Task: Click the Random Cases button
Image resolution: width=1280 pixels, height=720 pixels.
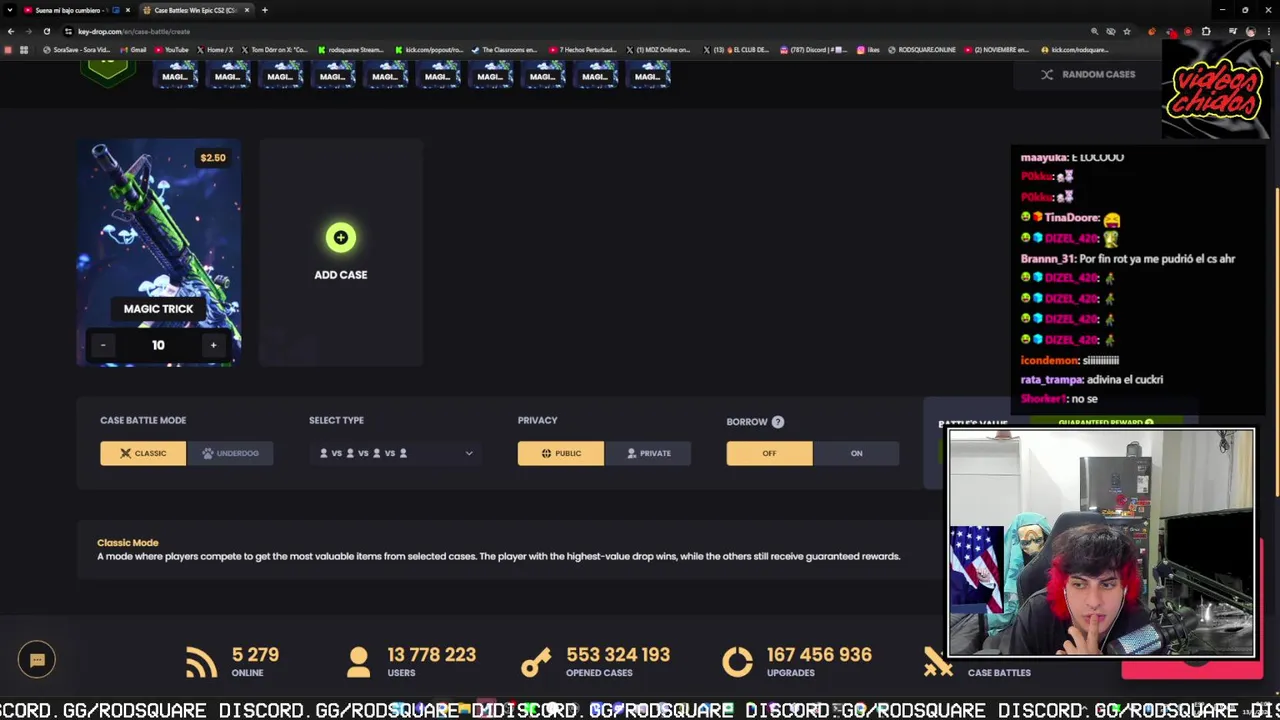Action: 1088,74
